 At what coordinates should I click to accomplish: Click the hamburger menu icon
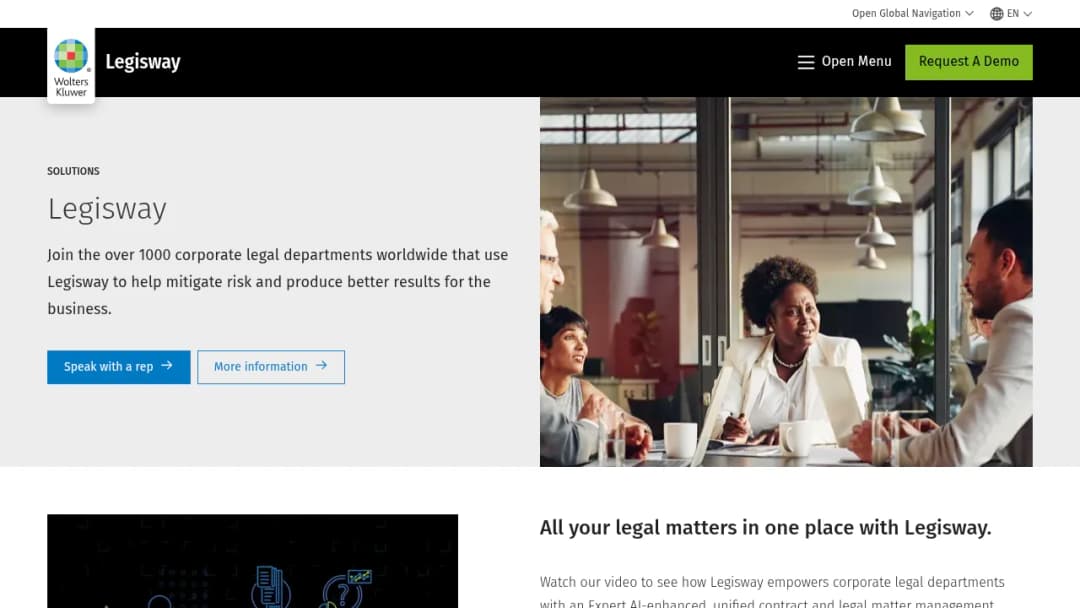[806, 62]
